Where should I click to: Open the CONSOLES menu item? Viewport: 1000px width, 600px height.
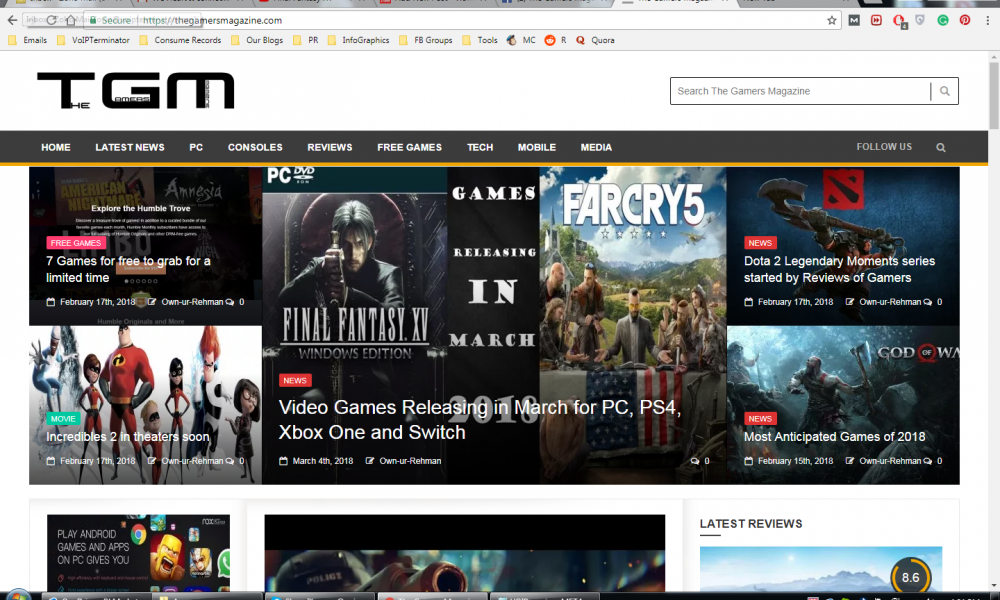point(255,147)
